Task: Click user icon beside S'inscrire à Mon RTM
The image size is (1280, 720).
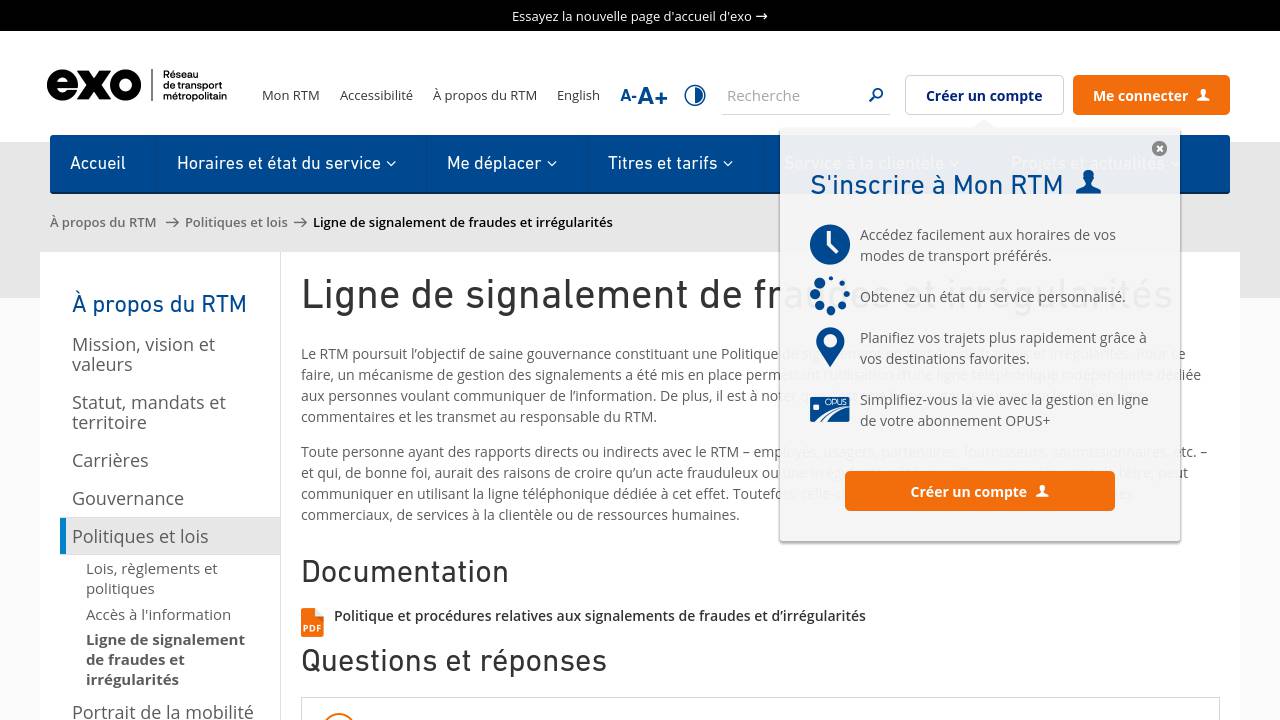Action: tap(1088, 182)
